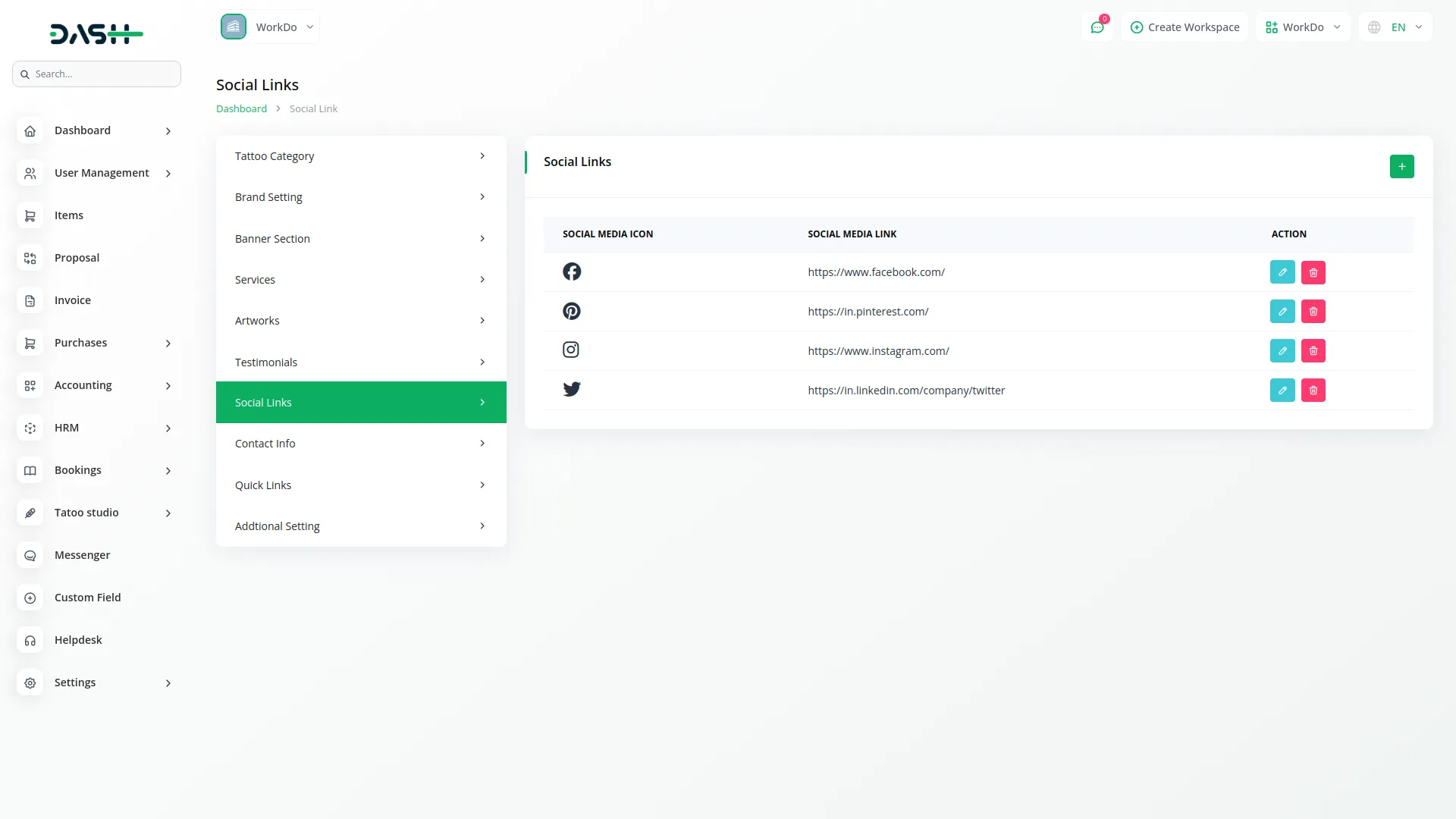The width and height of the screenshot is (1456, 819).
Task: Open the Addtional Setting section
Action: [x=361, y=526]
